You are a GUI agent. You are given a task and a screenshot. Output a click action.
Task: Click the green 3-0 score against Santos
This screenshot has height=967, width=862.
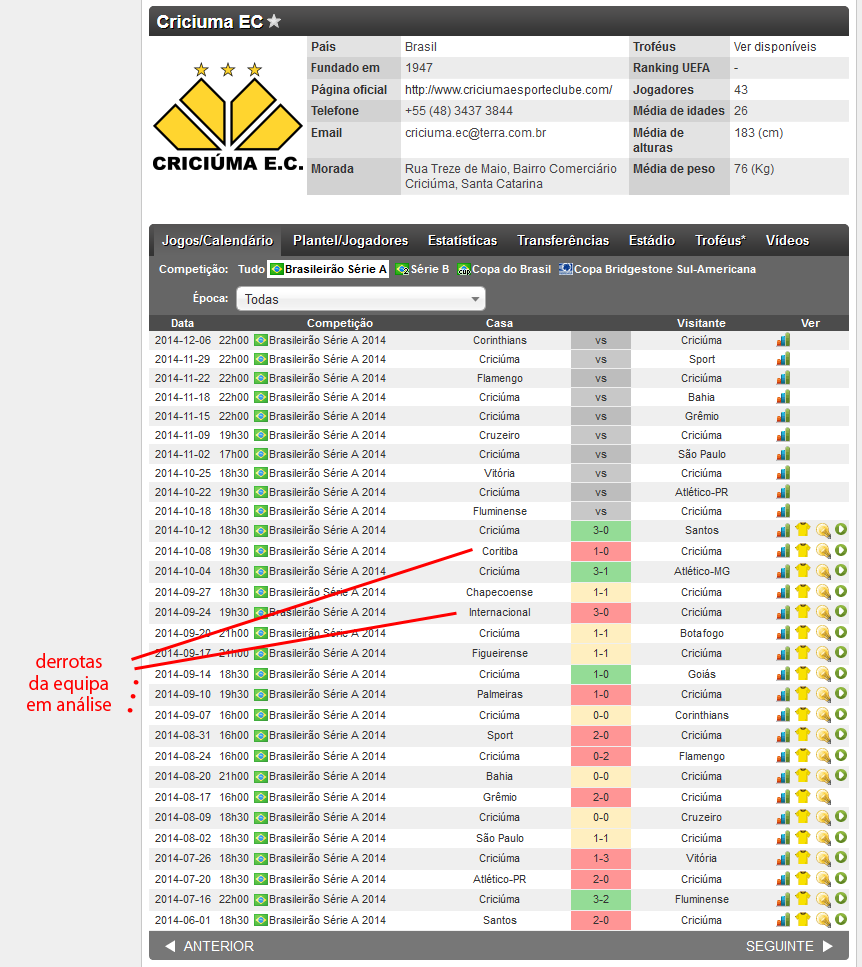click(x=600, y=530)
